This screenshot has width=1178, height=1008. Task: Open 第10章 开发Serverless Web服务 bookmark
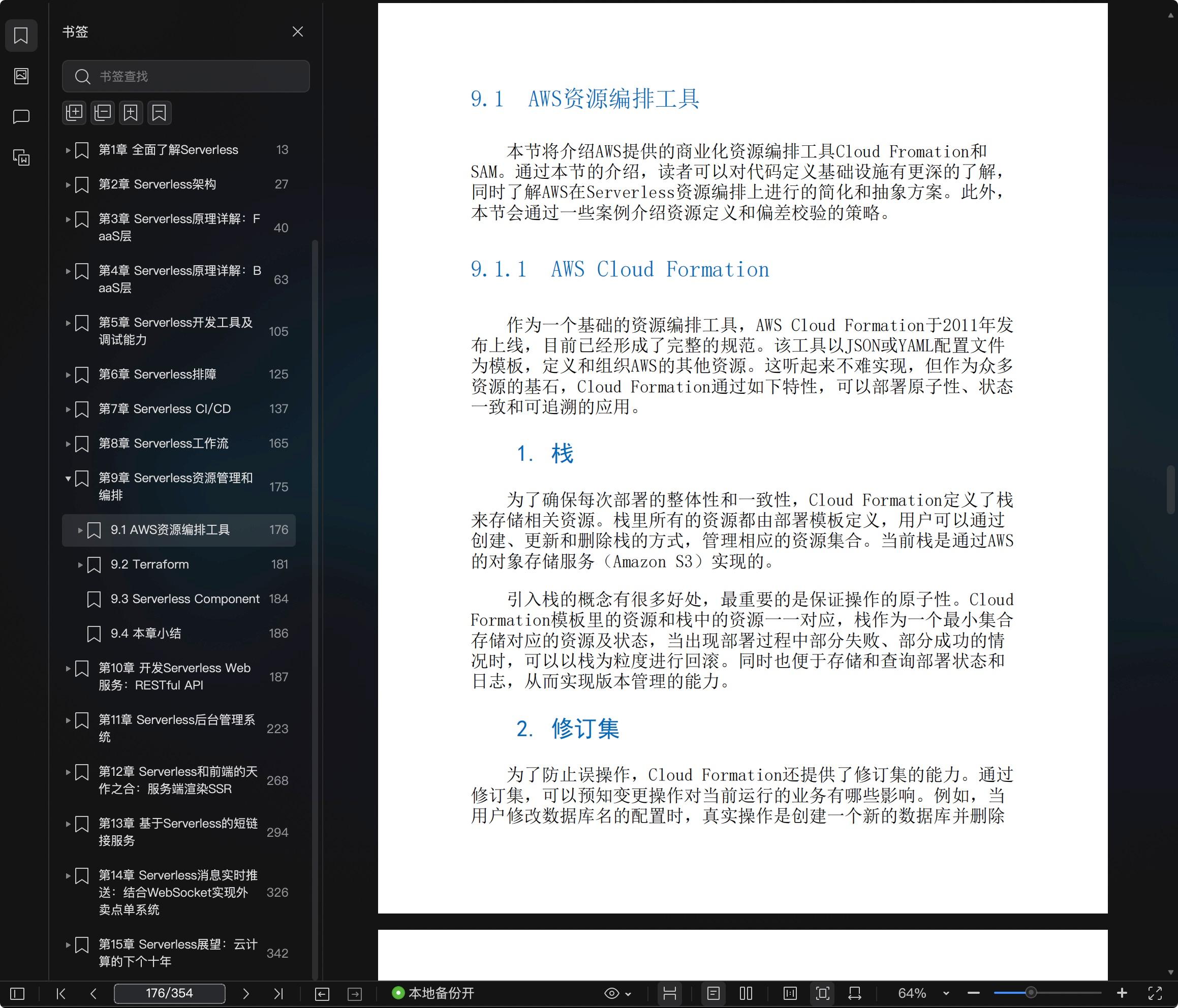[175, 677]
